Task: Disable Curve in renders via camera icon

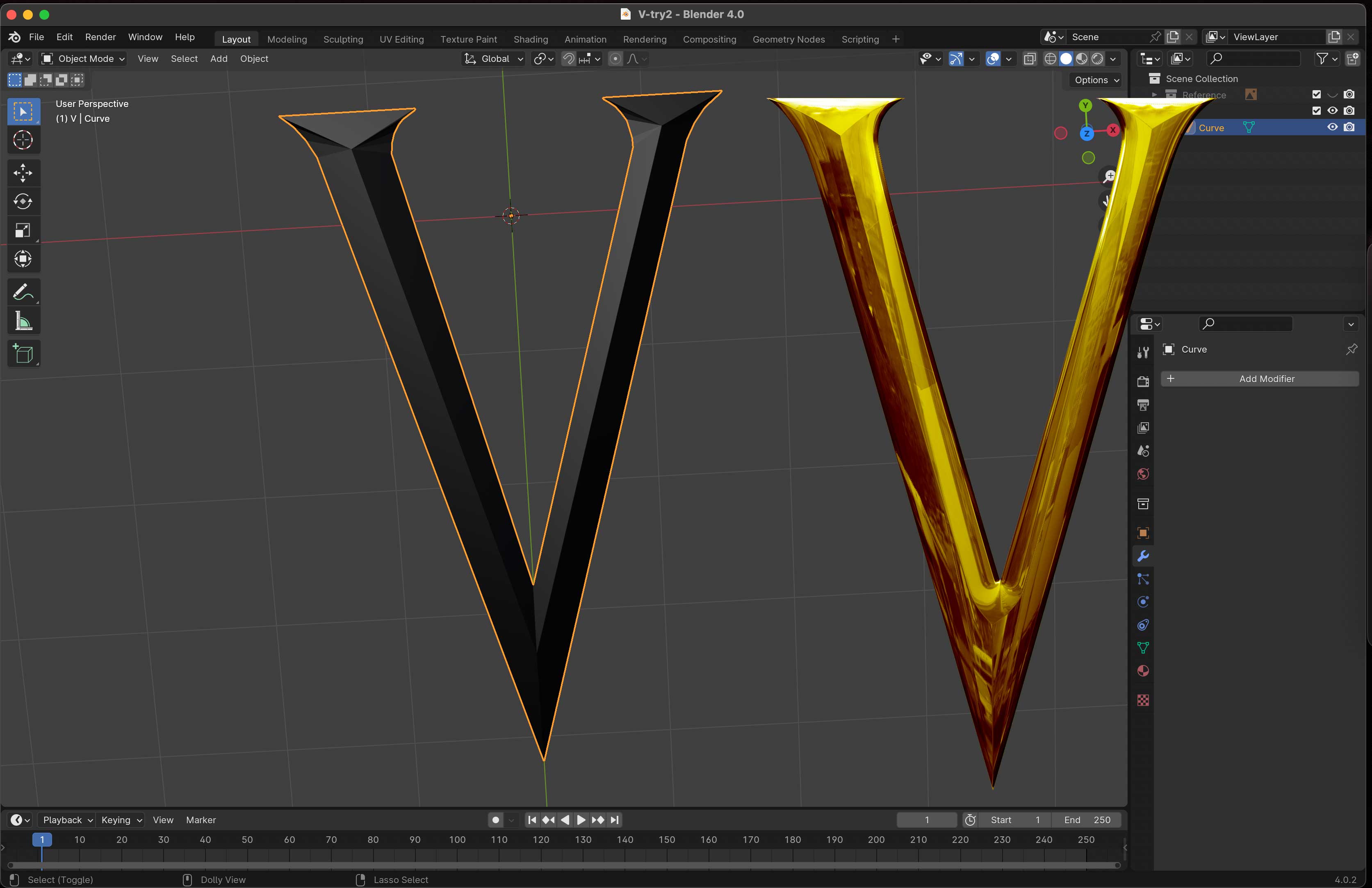Action: point(1349,128)
